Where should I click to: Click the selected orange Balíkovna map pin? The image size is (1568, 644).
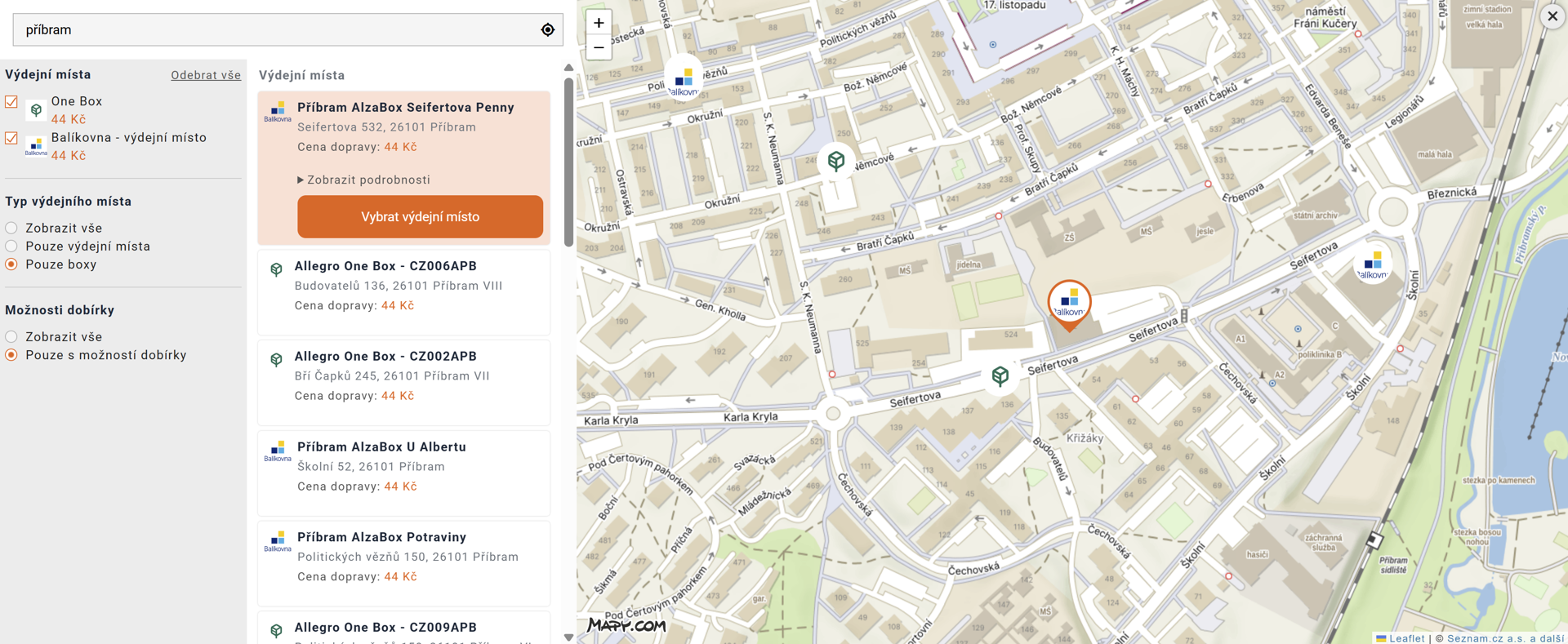point(1069,303)
